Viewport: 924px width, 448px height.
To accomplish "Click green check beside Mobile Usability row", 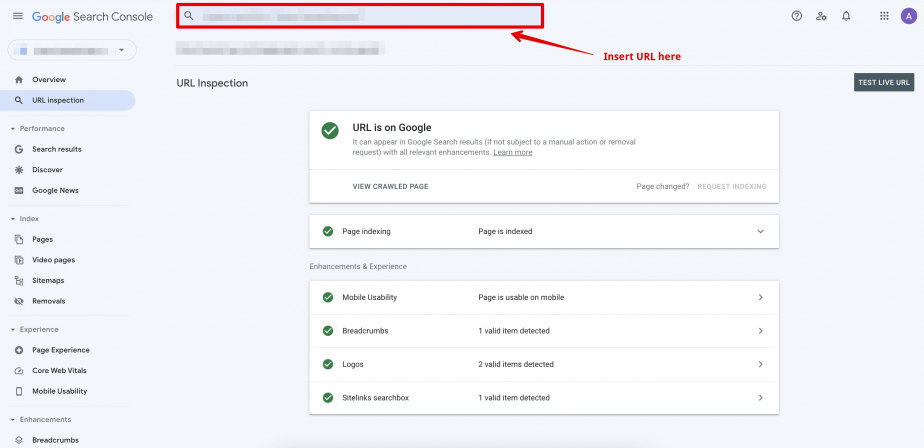I will coord(328,298).
